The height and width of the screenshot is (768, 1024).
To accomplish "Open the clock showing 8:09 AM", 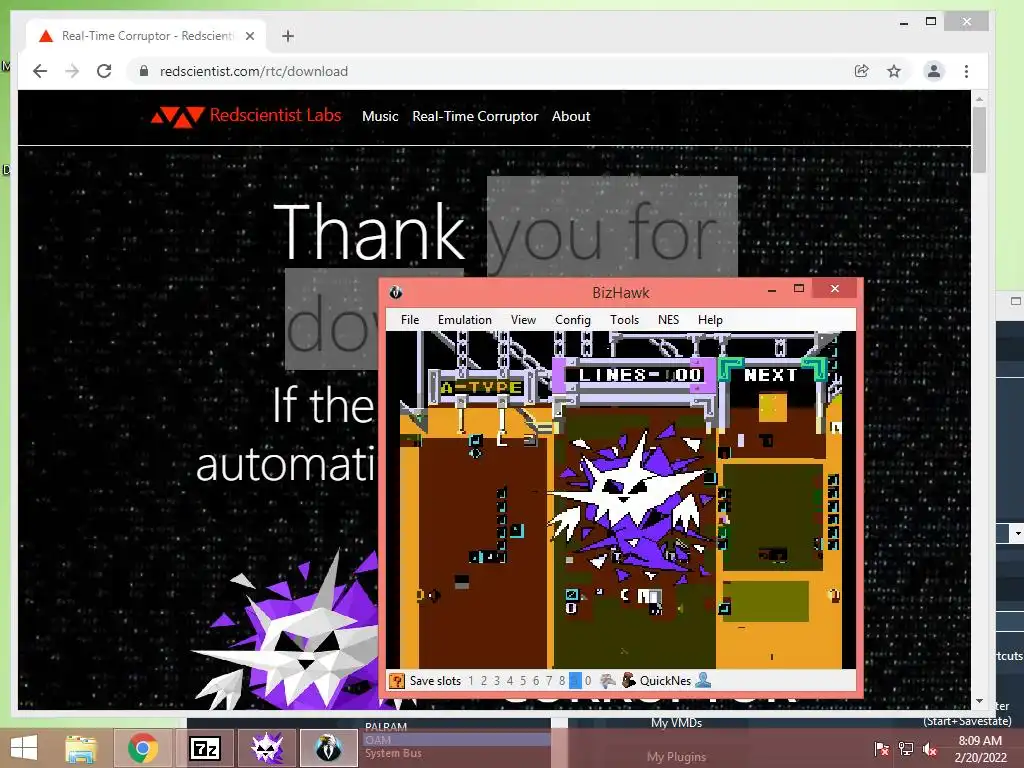I will pos(980,749).
